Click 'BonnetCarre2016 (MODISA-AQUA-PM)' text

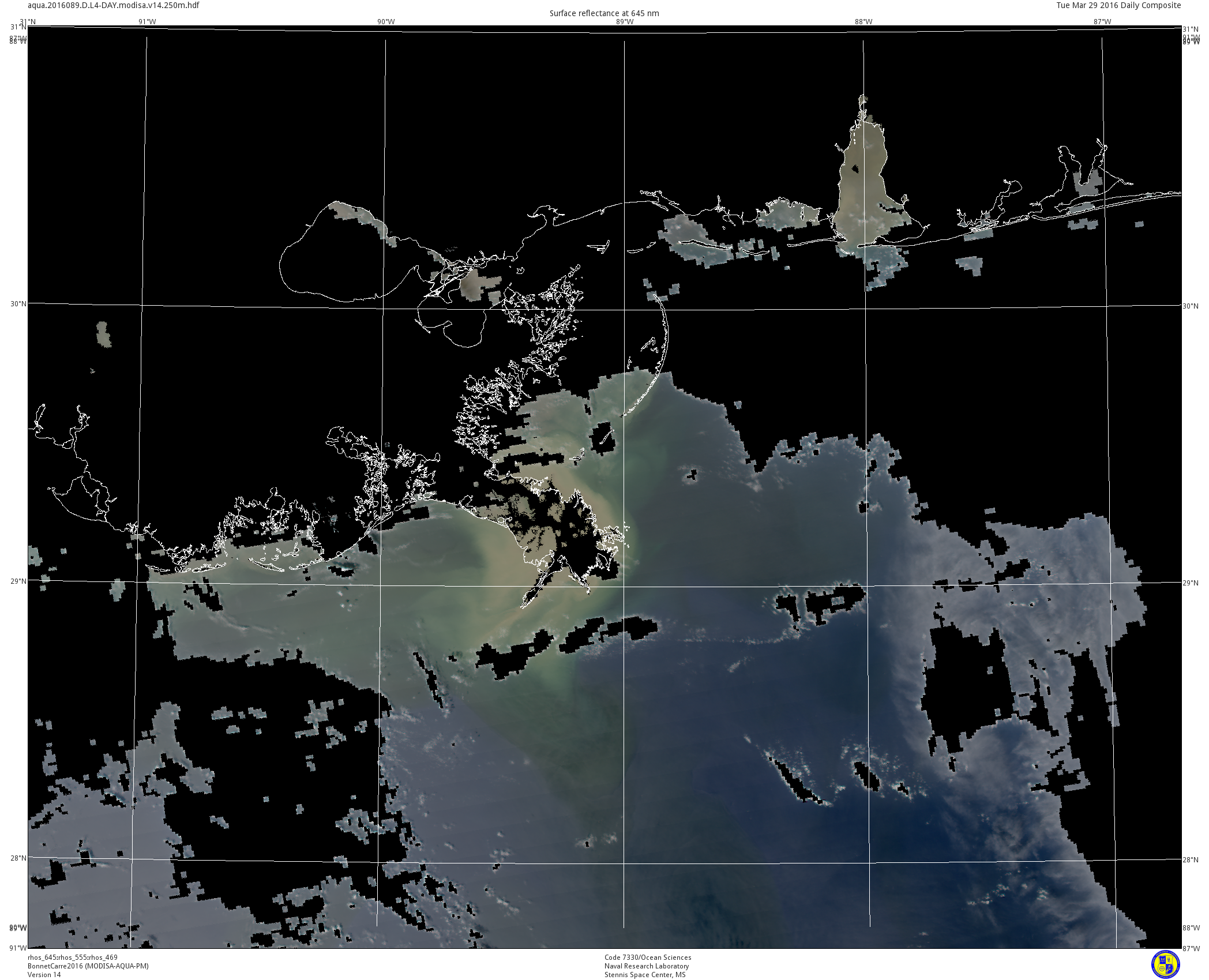point(88,966)
